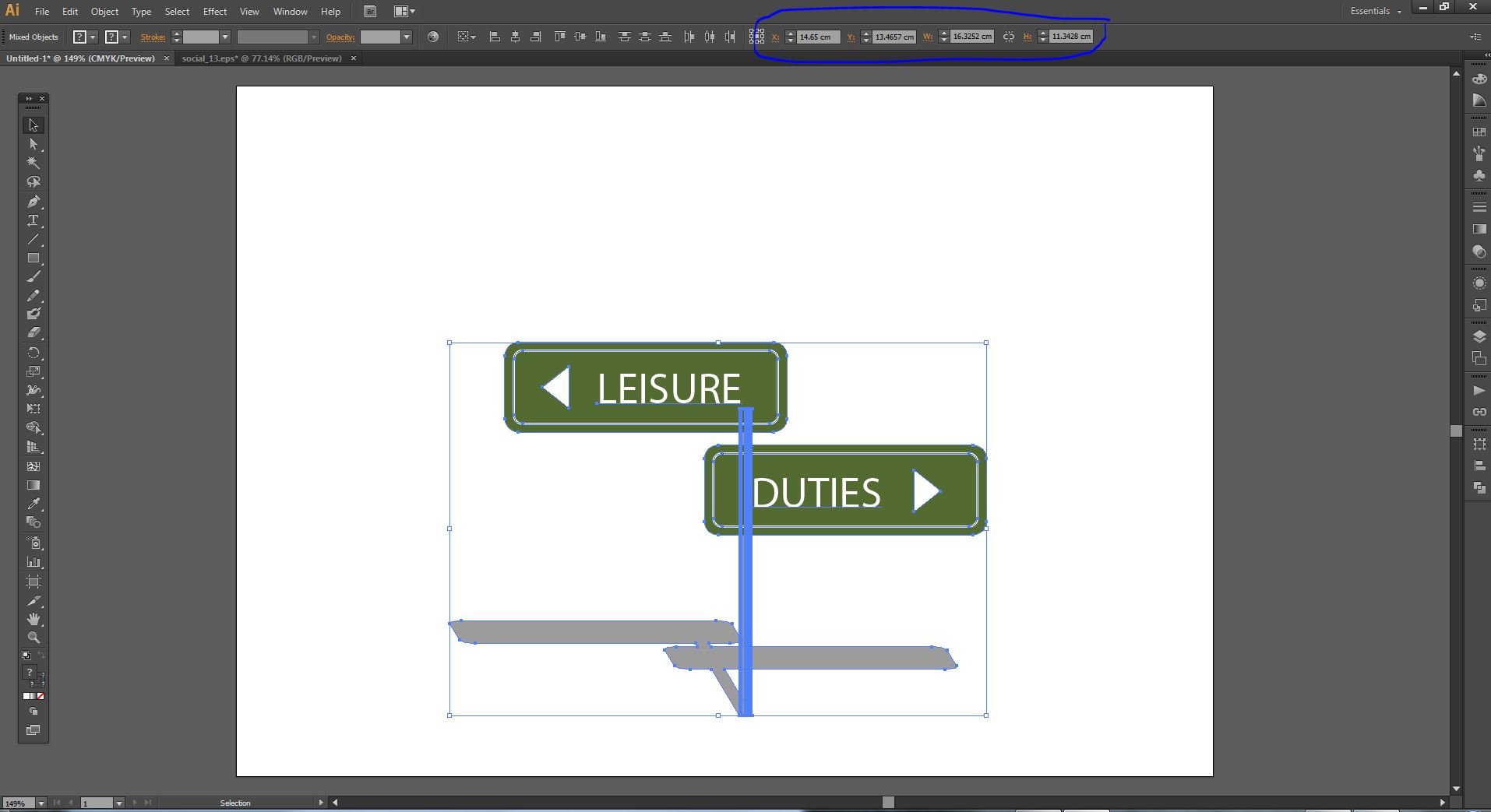Image resolution: width=1491 pixels, height=812 pixels.
Task: Swap the fill and stroke colors
Action: click(41, 656)
